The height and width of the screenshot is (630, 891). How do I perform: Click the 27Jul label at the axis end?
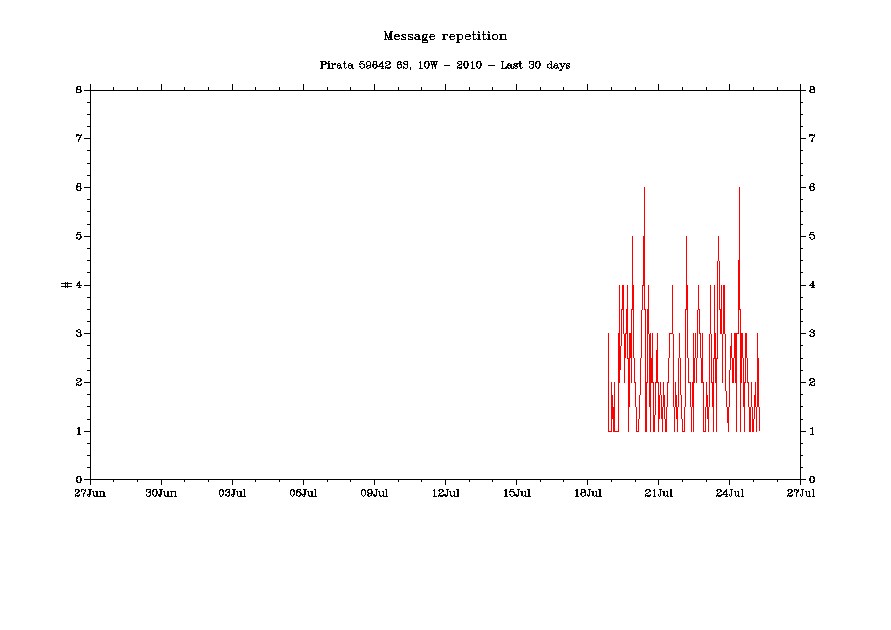click(x=800, y=493)
